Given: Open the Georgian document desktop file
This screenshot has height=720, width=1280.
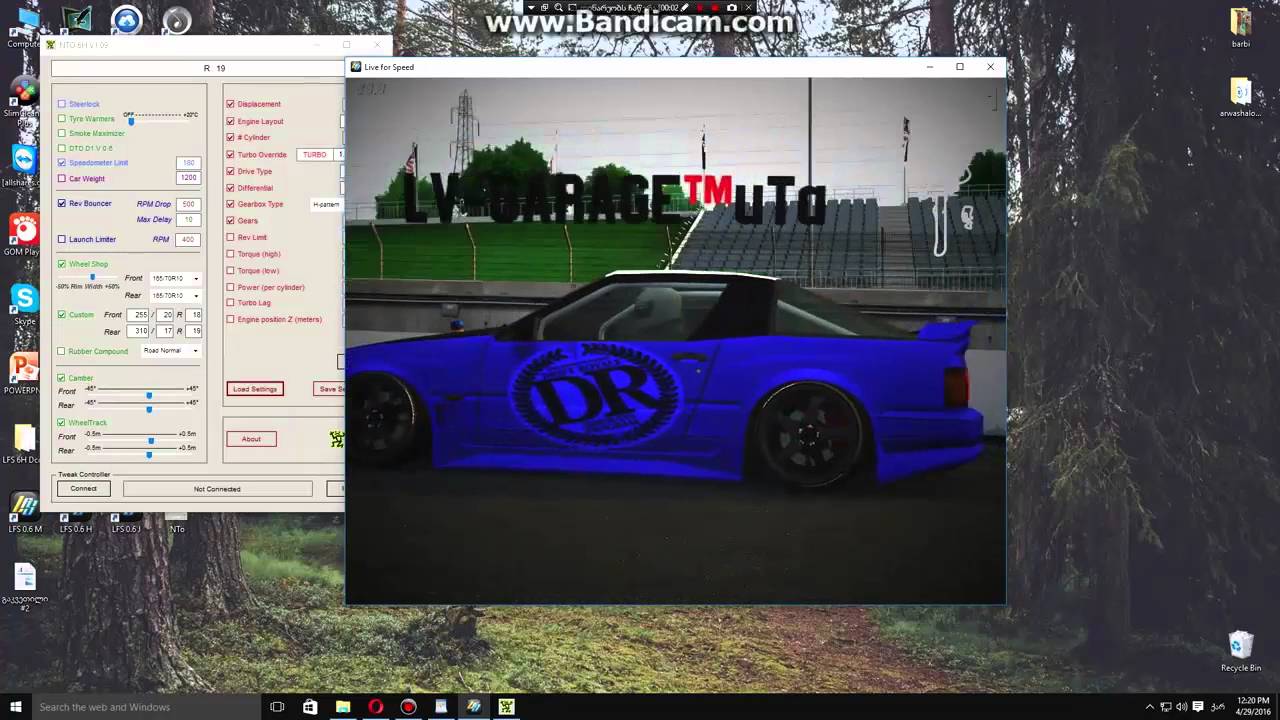Looking at the screenshot, I should pos(24,587).
